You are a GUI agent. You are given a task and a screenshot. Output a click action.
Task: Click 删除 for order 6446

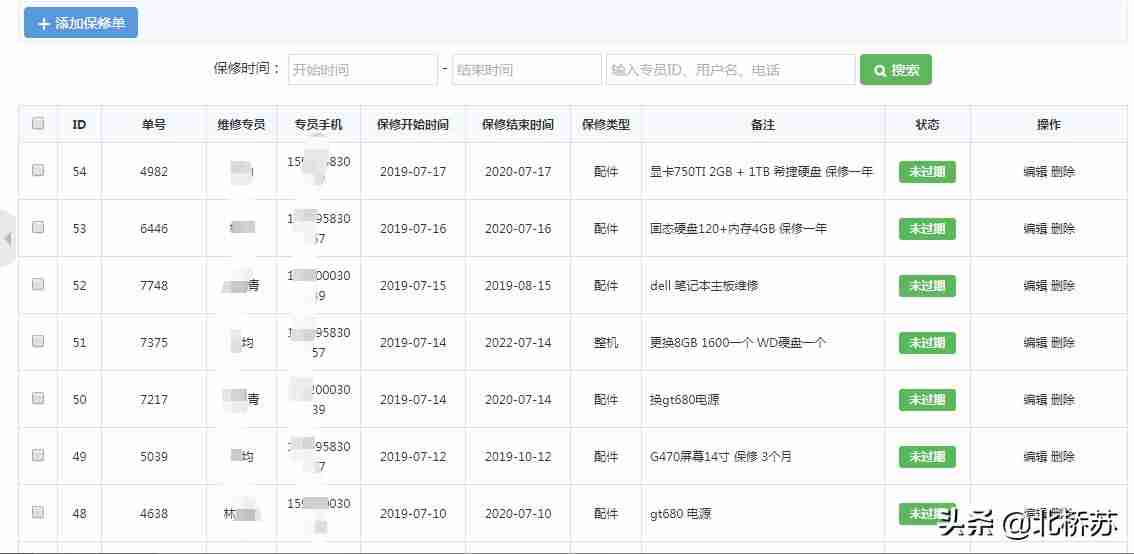(1063, 229)
